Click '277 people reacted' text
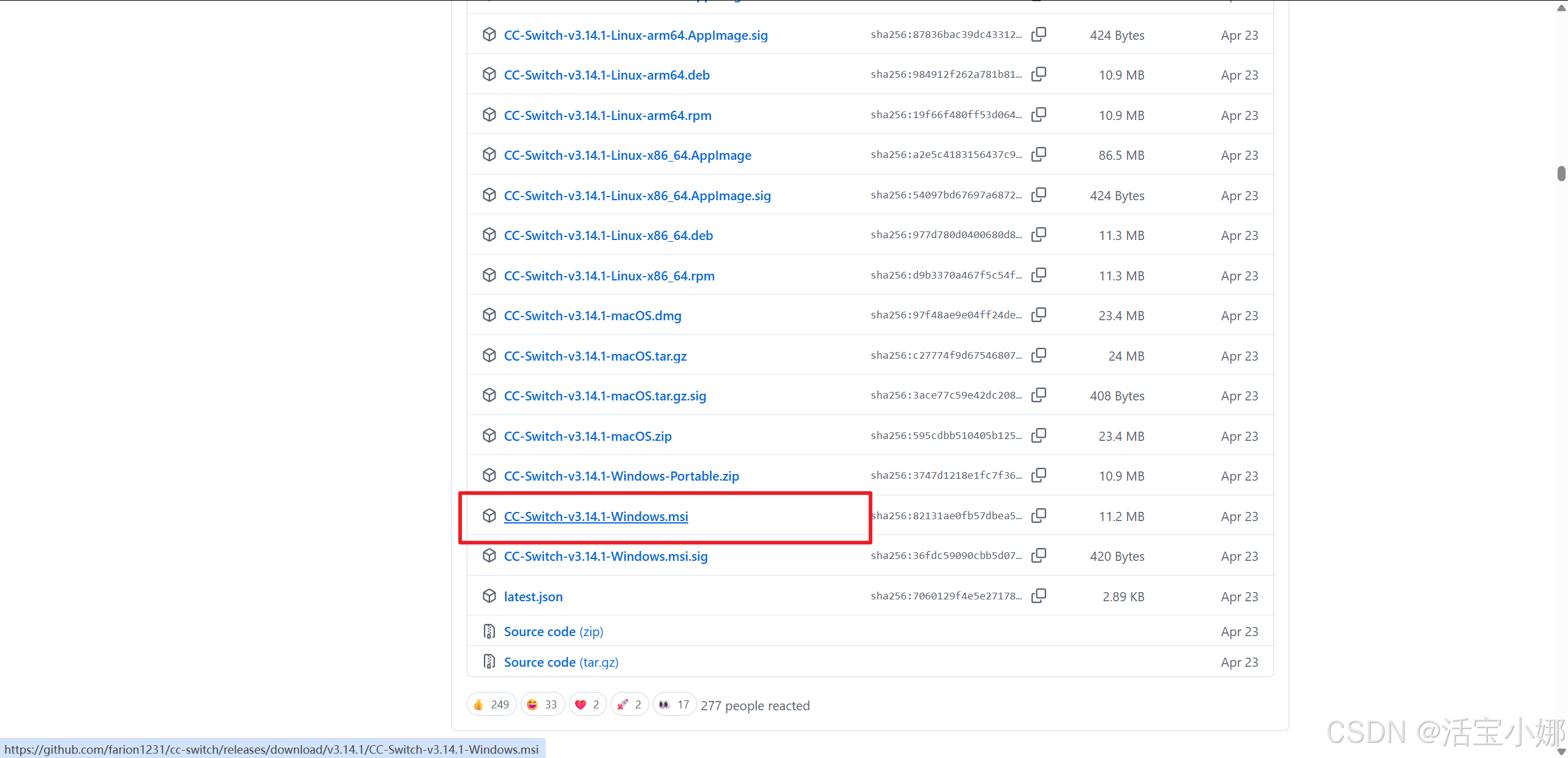Image resolution: width=1568 pixels, height=758 pixels. pyautogui.click(x=755, y=706)
